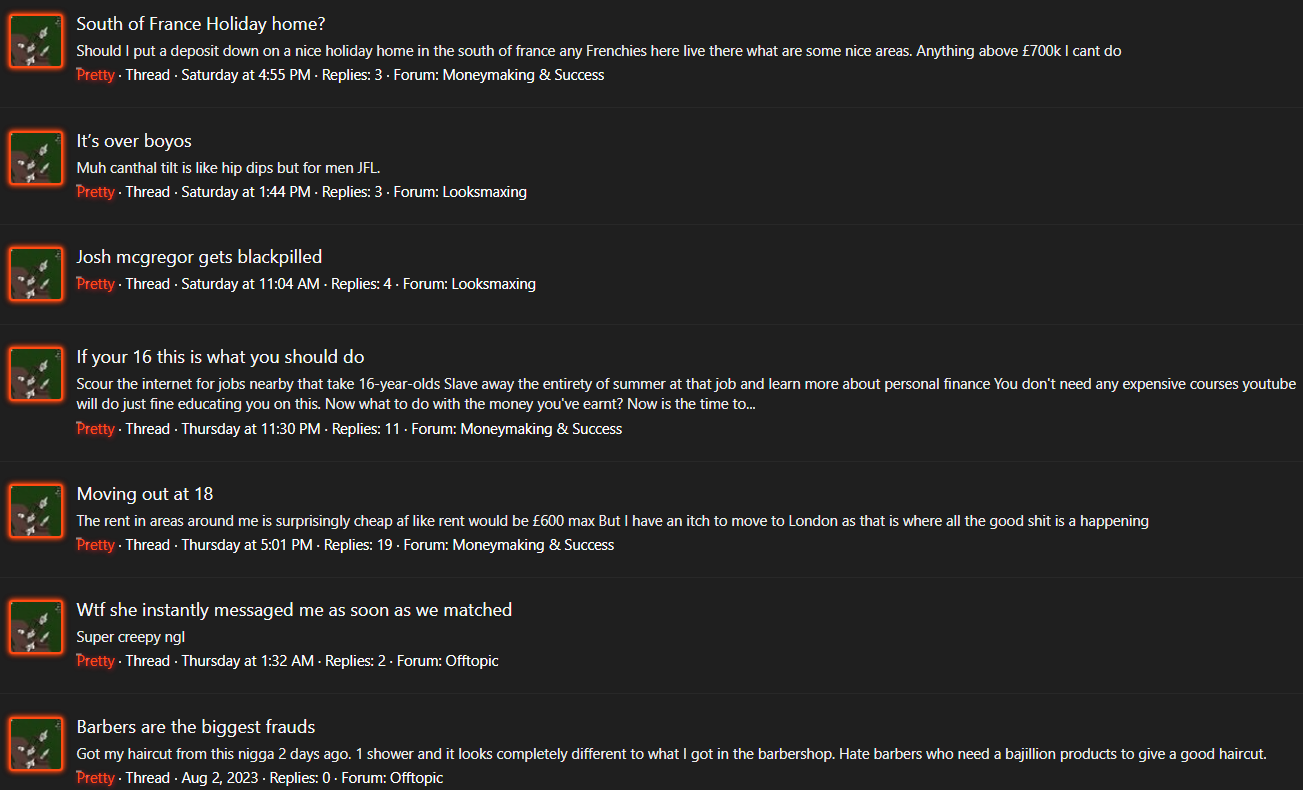Click "Thursday at 5:01 PM" timestamp

click(x=247, y=545)
